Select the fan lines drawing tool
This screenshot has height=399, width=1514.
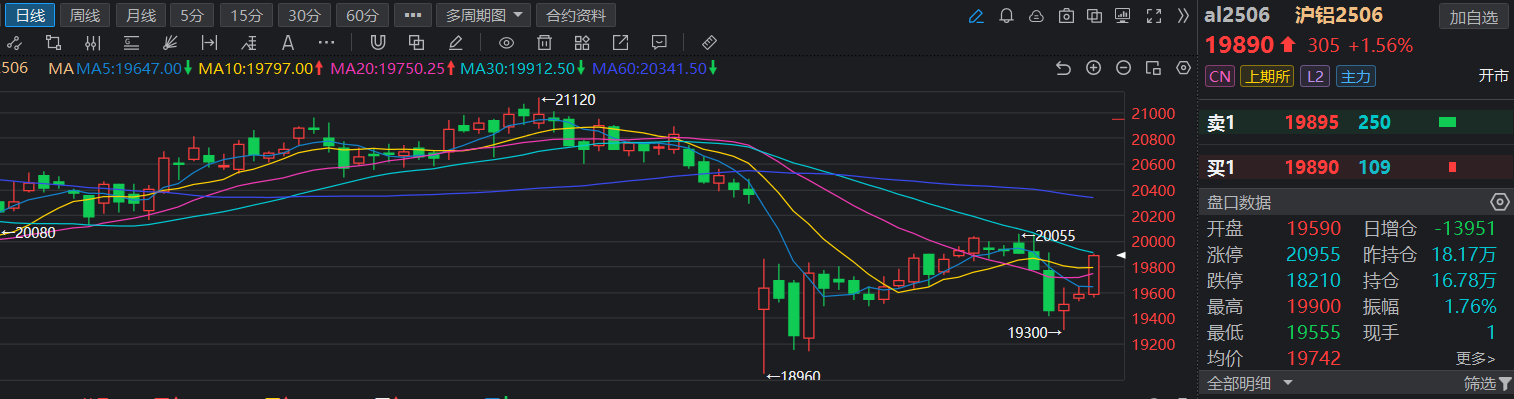(171, 42)
